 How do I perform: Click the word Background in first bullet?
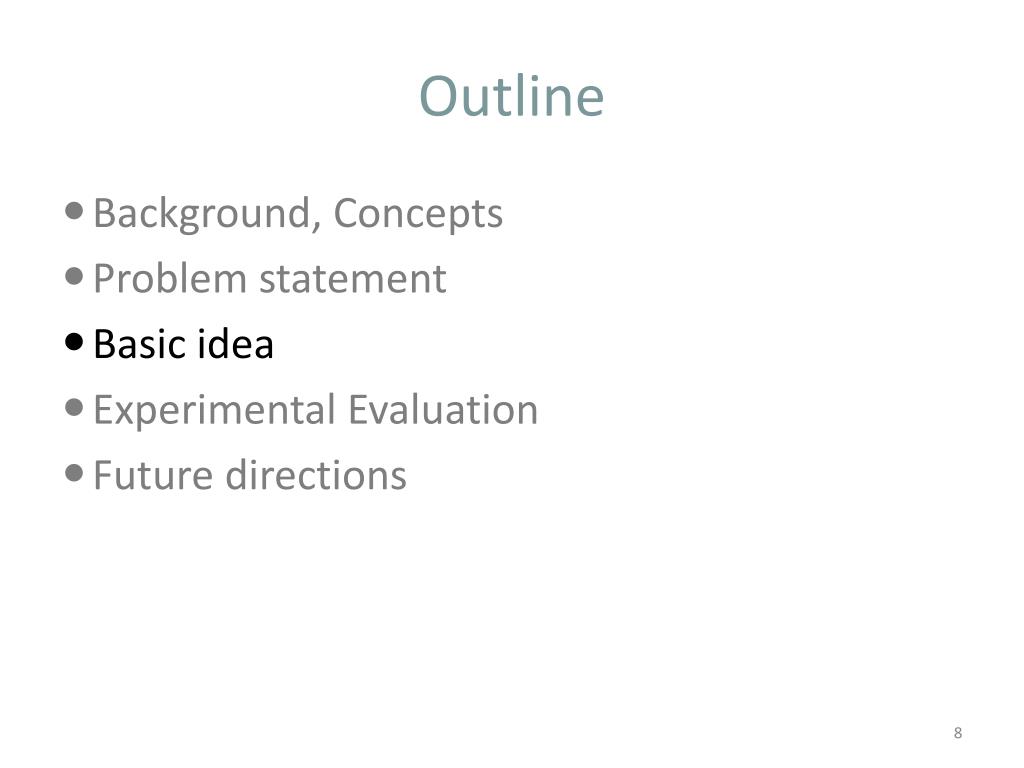point(202,214)
